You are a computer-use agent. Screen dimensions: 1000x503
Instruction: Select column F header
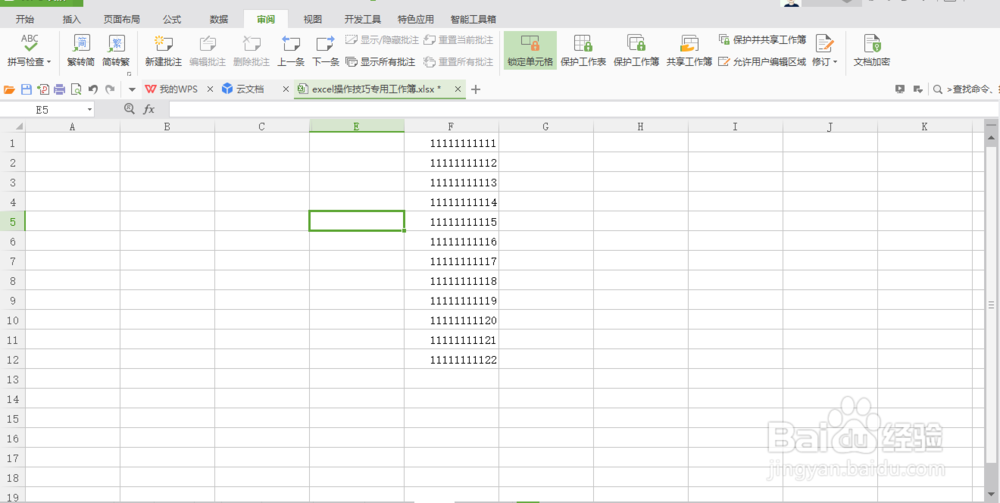452,126
